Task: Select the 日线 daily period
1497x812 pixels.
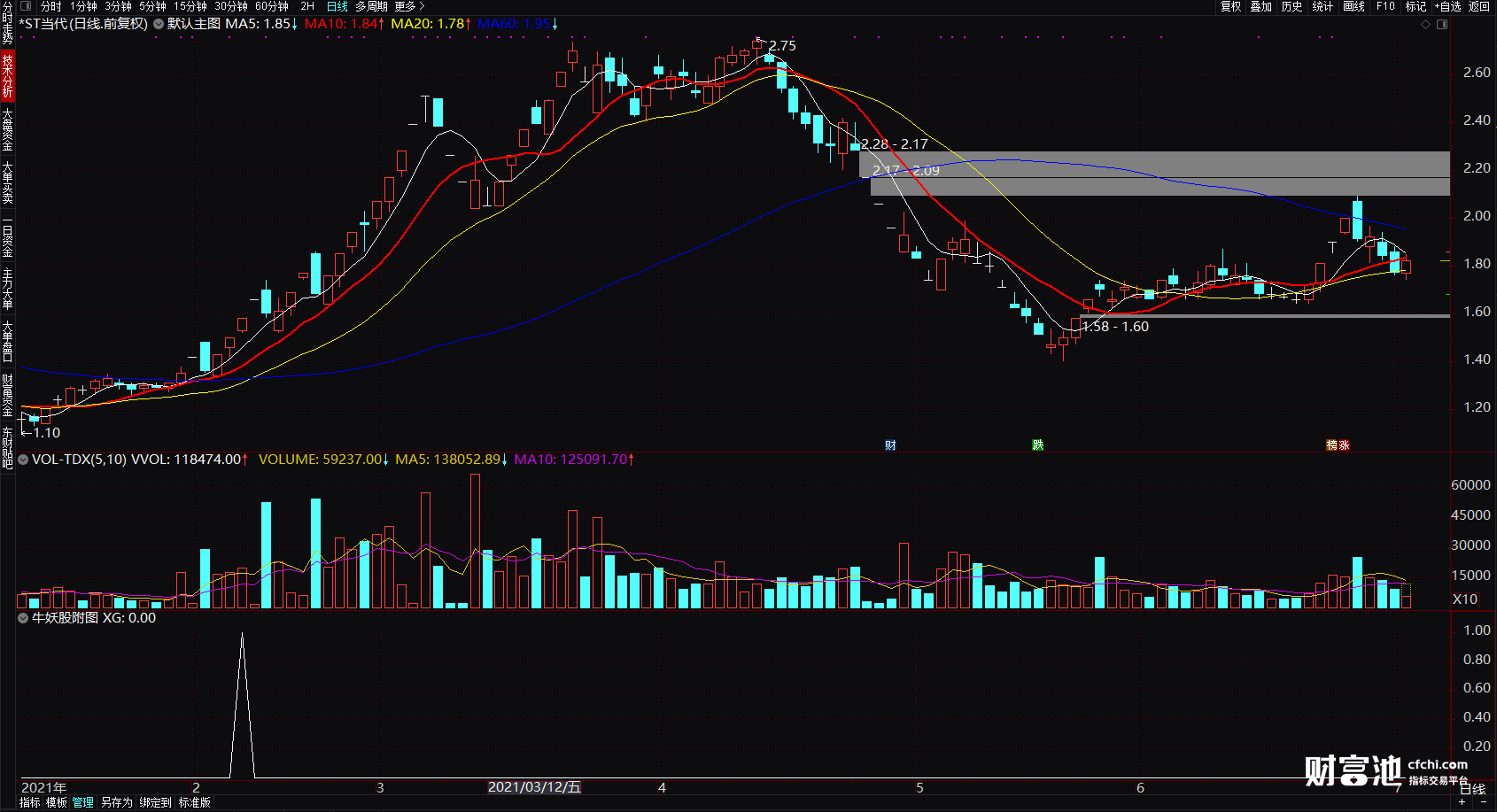Action: [x=337, y=6]
